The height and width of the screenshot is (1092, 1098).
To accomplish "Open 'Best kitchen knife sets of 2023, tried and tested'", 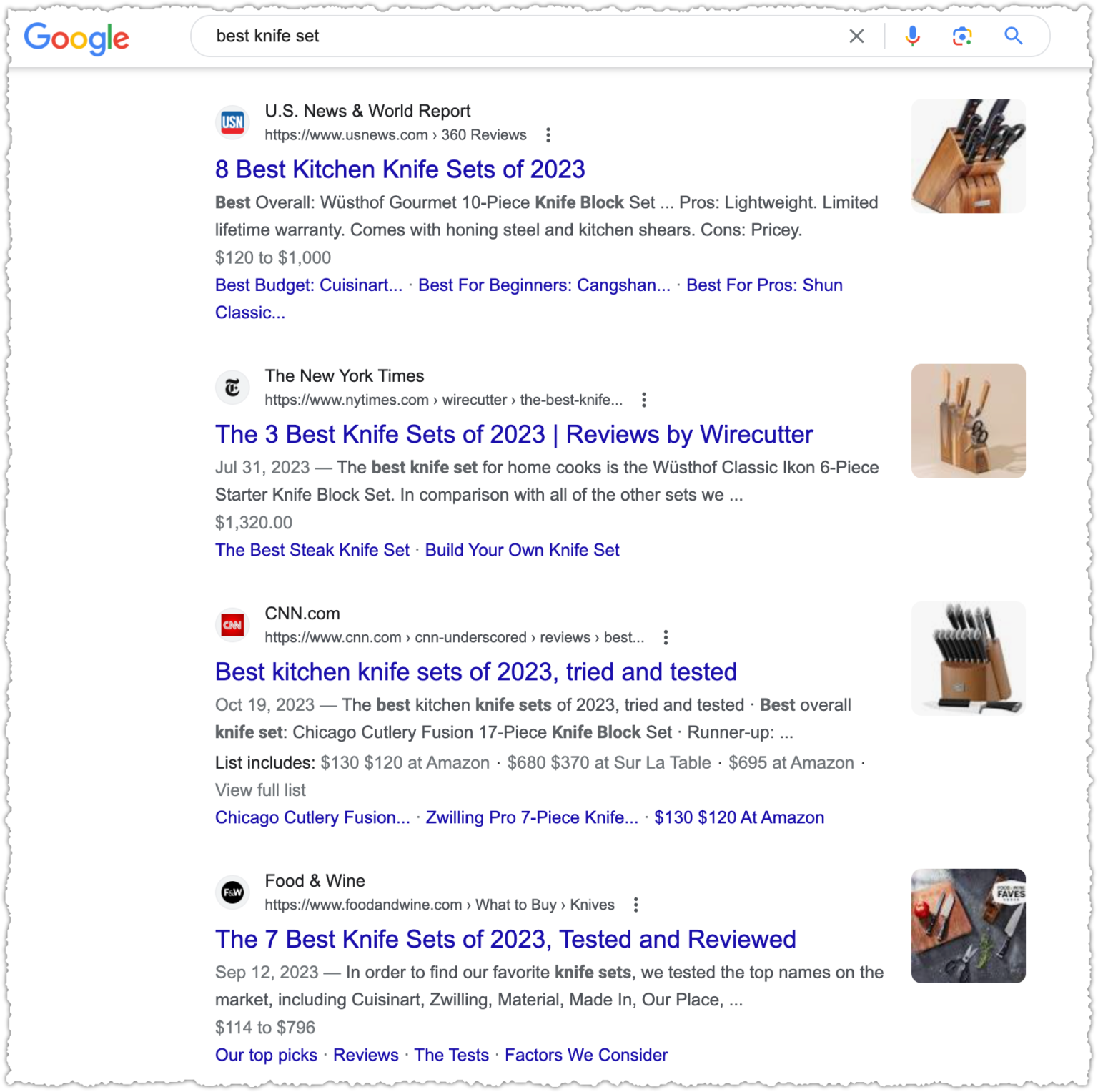I will point(476,672).
